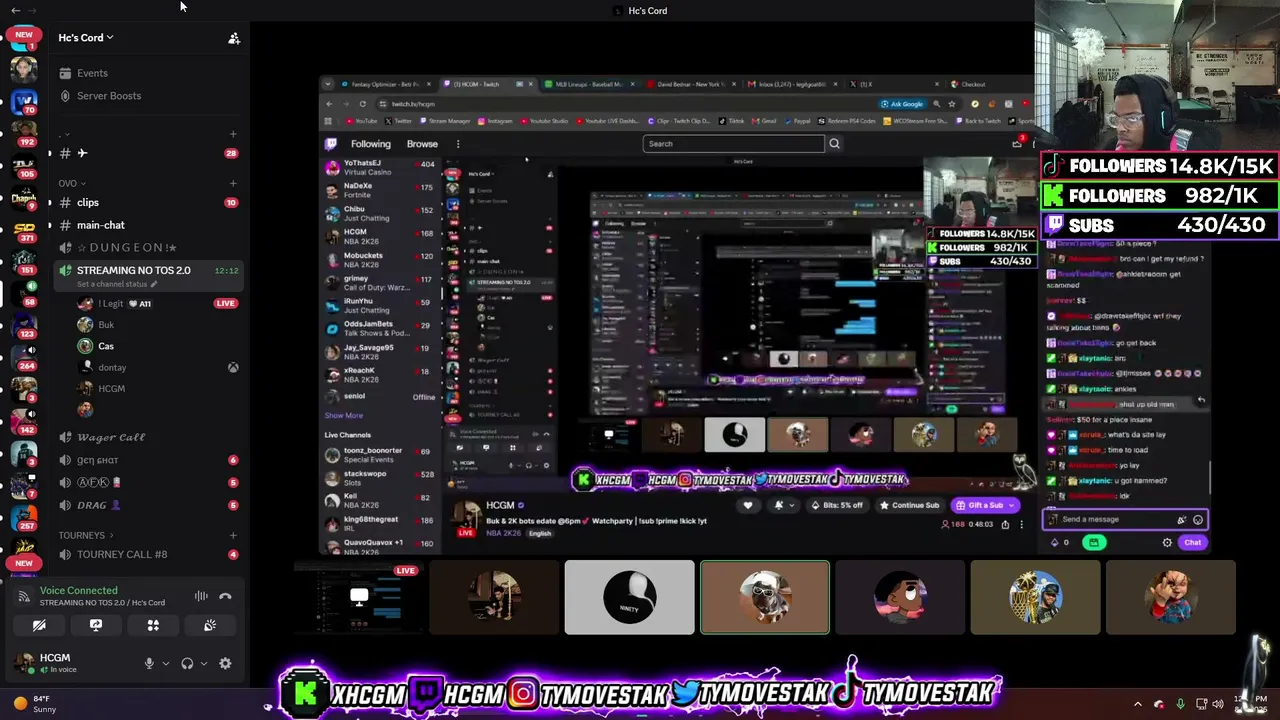This screenshot has width=1280, height=720.
Task: Click Bits: 5% off on streamed Twitch
Action: 838,506
